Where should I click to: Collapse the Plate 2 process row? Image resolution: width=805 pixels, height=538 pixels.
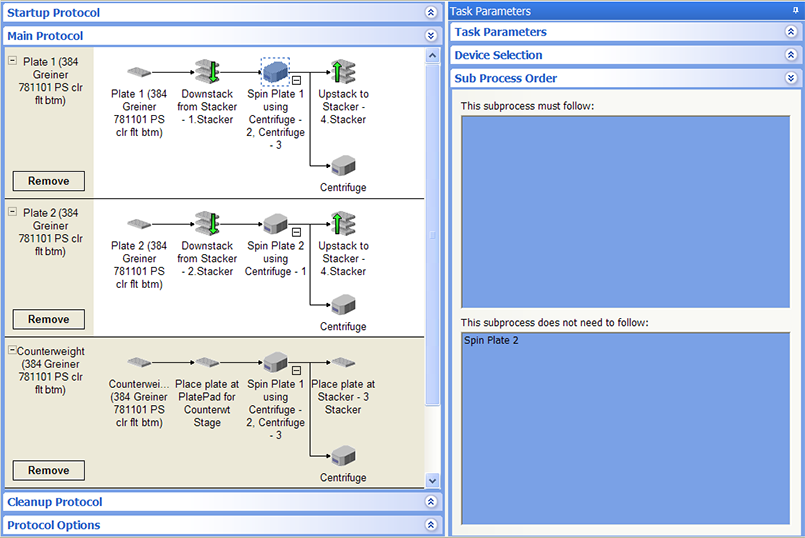[12, 213]
